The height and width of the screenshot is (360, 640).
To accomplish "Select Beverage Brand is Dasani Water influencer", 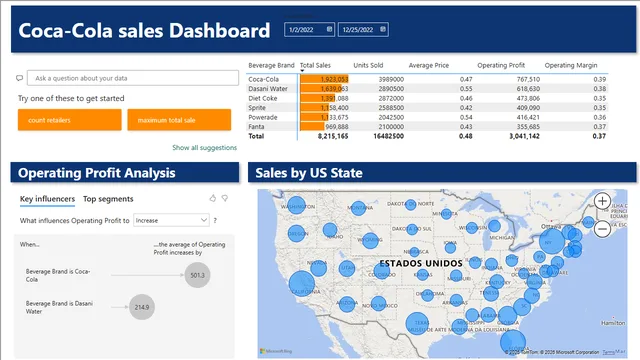I will click(59, 307).
